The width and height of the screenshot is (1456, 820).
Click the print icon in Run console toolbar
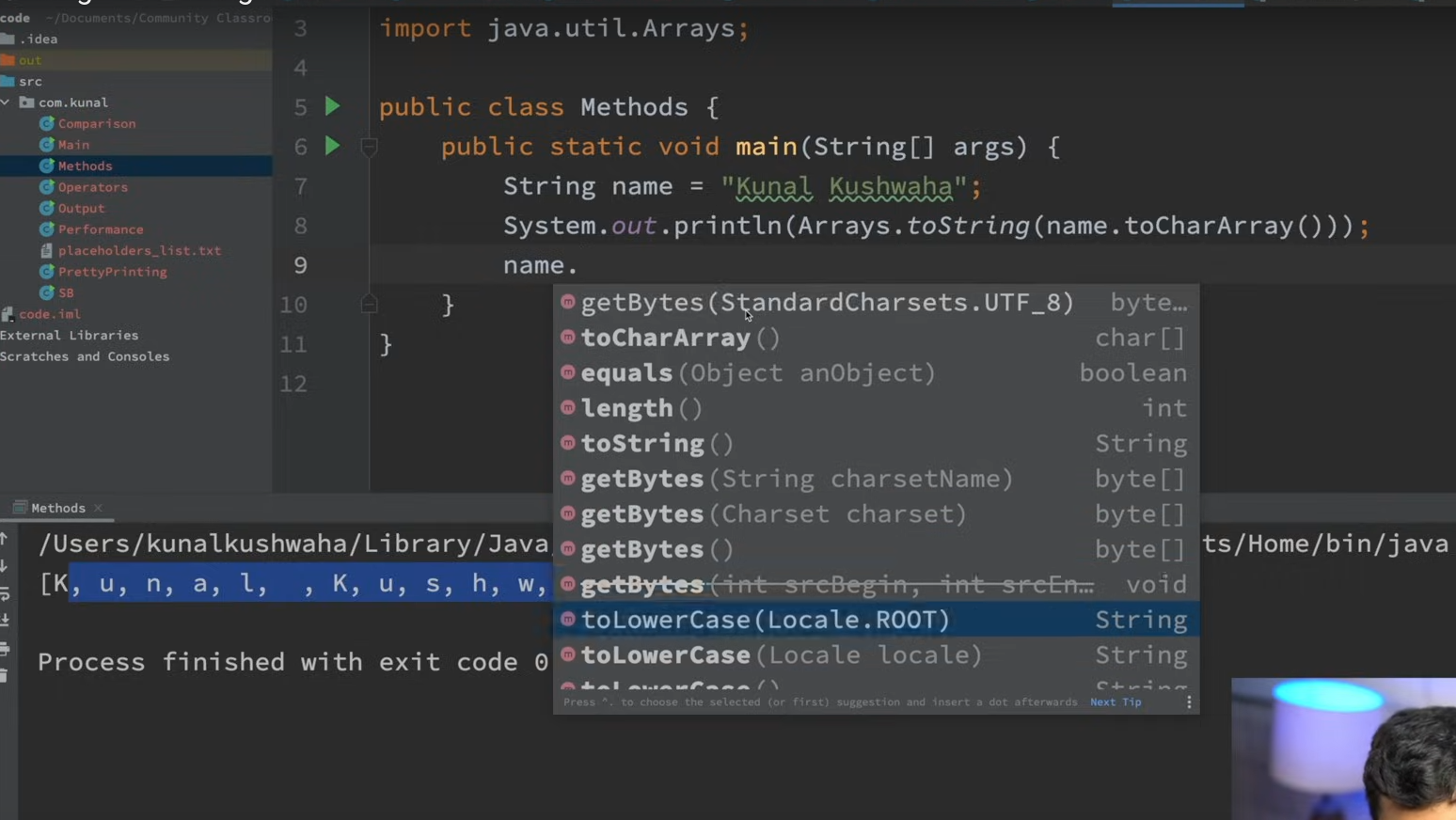point(5,649)
